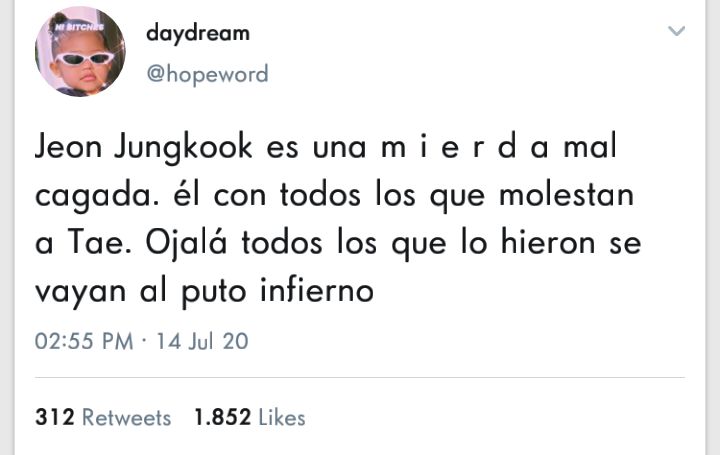This screenshot has width=720, height=455.
Task: Click the white sunglasses in the avatar
Action: (x=84, y=59)
